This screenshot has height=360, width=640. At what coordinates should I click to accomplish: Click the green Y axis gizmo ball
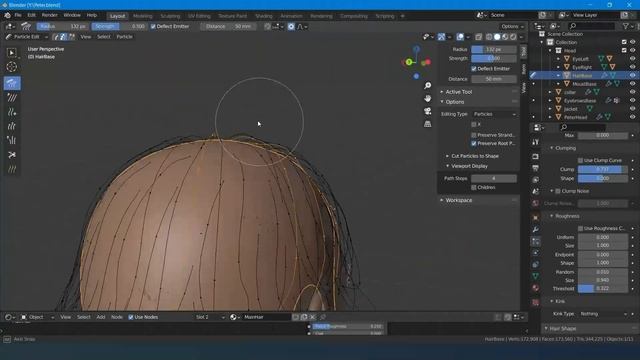409,62
